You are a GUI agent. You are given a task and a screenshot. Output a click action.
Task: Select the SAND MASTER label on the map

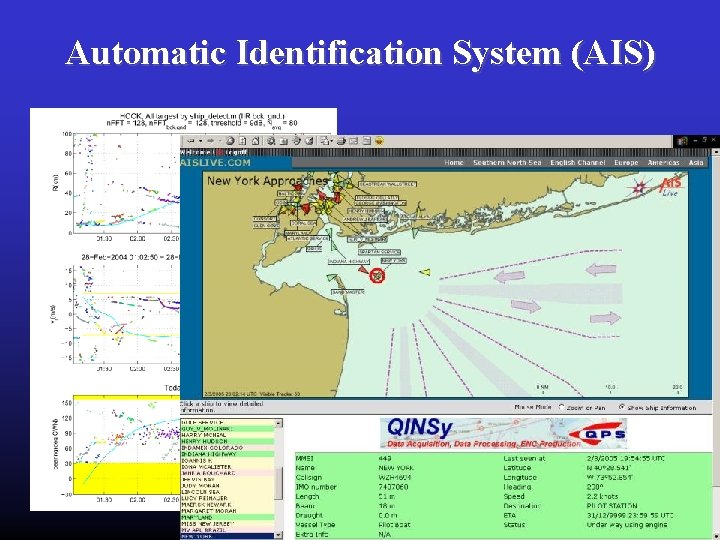pyautogui.click(x=348, y=292)
